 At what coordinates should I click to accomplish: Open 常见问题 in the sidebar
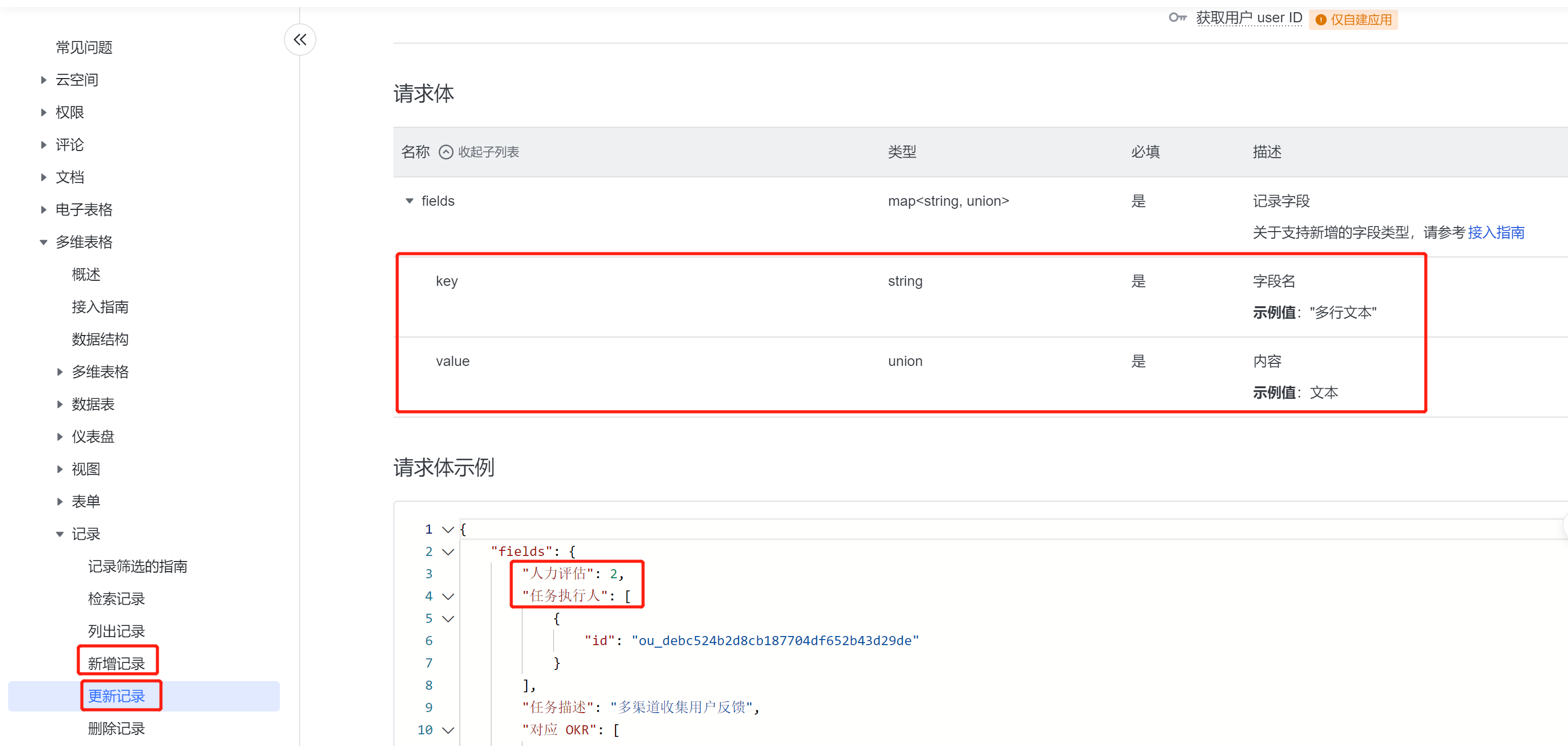coord(84,48)
